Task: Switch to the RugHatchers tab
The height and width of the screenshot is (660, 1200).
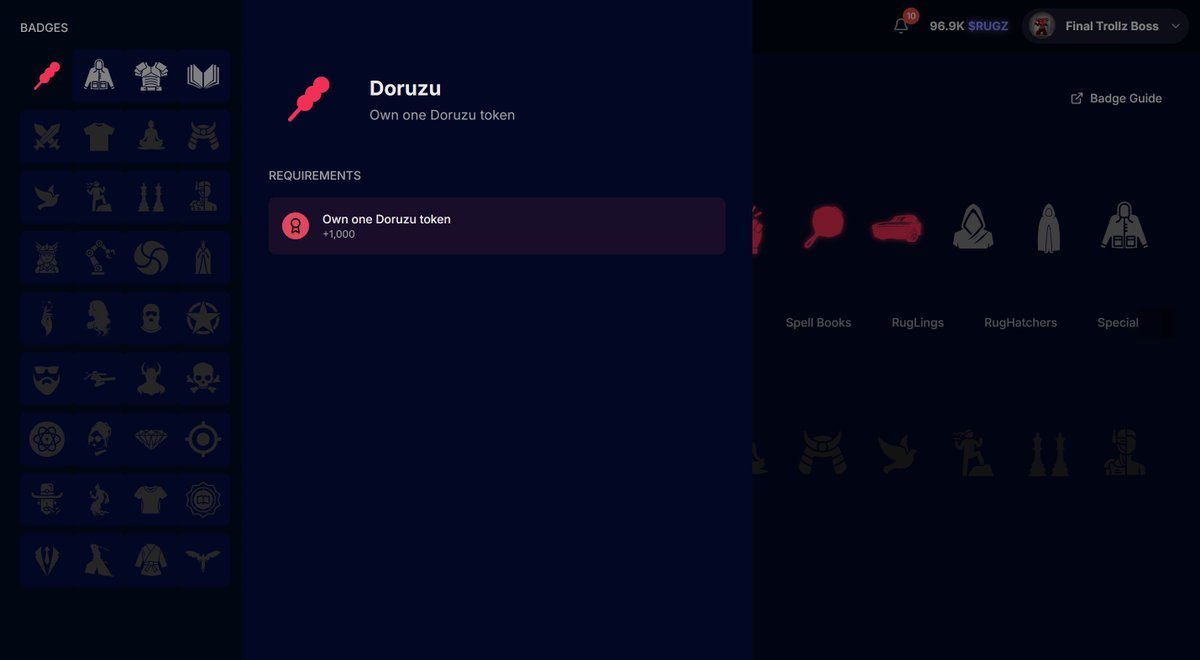Action: (1020, 322)
